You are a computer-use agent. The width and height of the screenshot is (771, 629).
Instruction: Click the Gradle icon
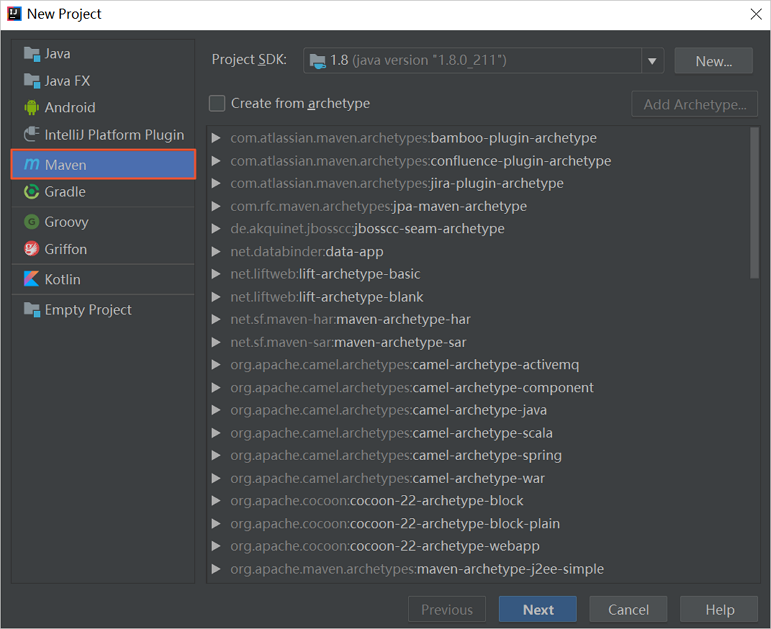[x=31, y=191]
